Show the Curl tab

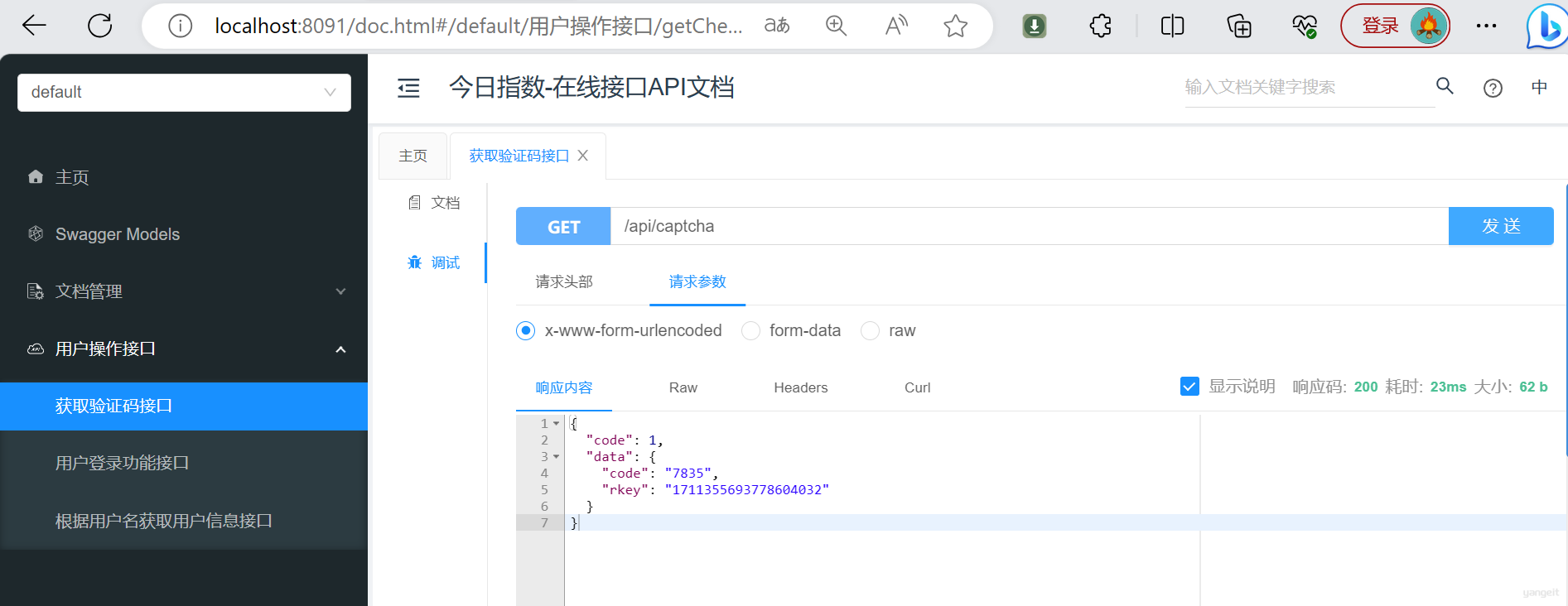coord(918,387)
